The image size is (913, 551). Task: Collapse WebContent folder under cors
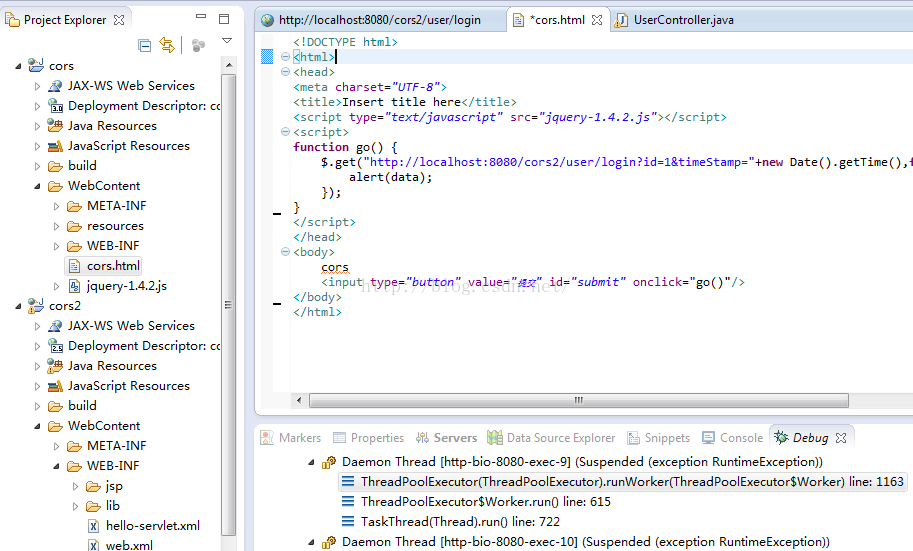click(x=37, y=186)
